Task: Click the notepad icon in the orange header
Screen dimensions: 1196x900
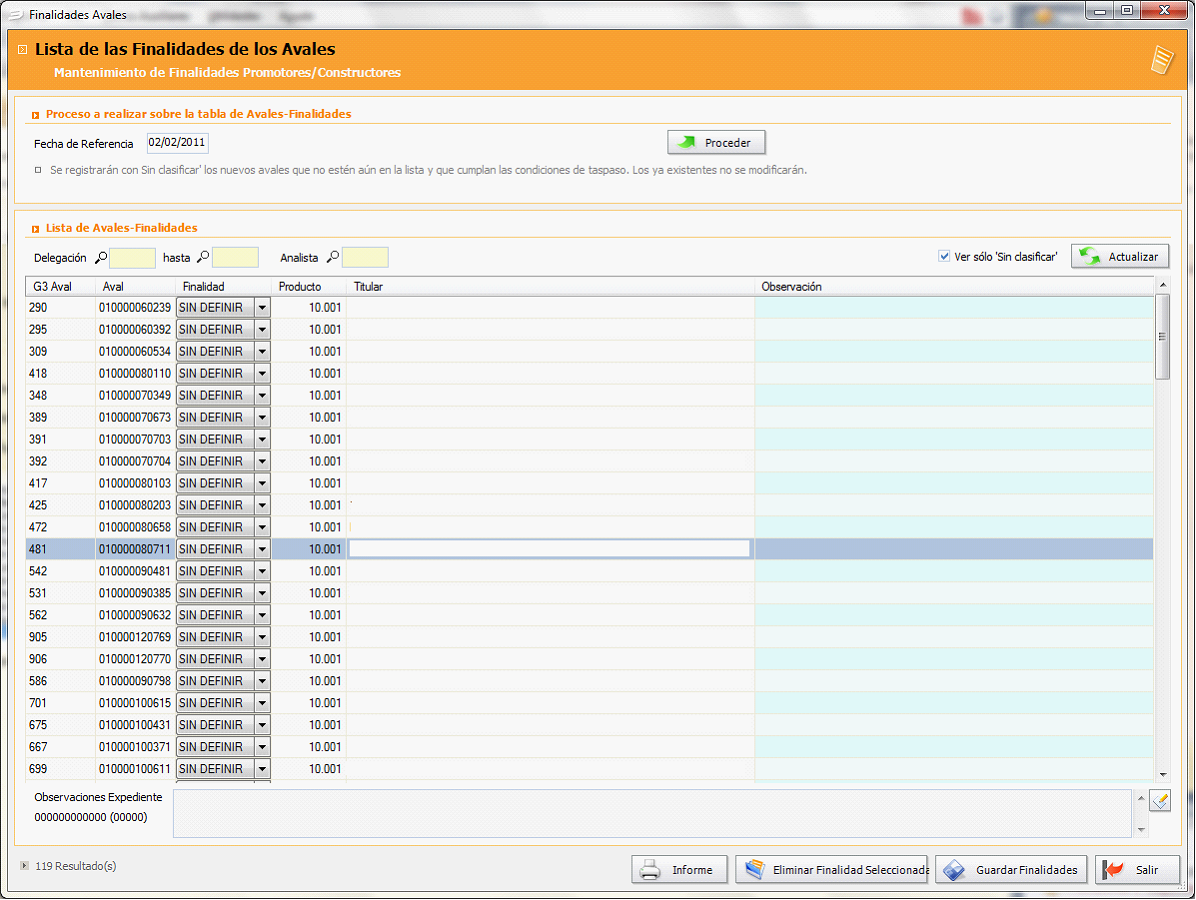Action: pyautogui.click(x=1162, y=59)
